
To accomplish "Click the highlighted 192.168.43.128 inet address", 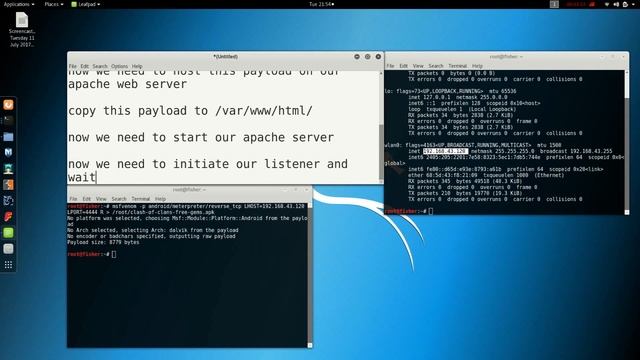I will pos(445,151).
